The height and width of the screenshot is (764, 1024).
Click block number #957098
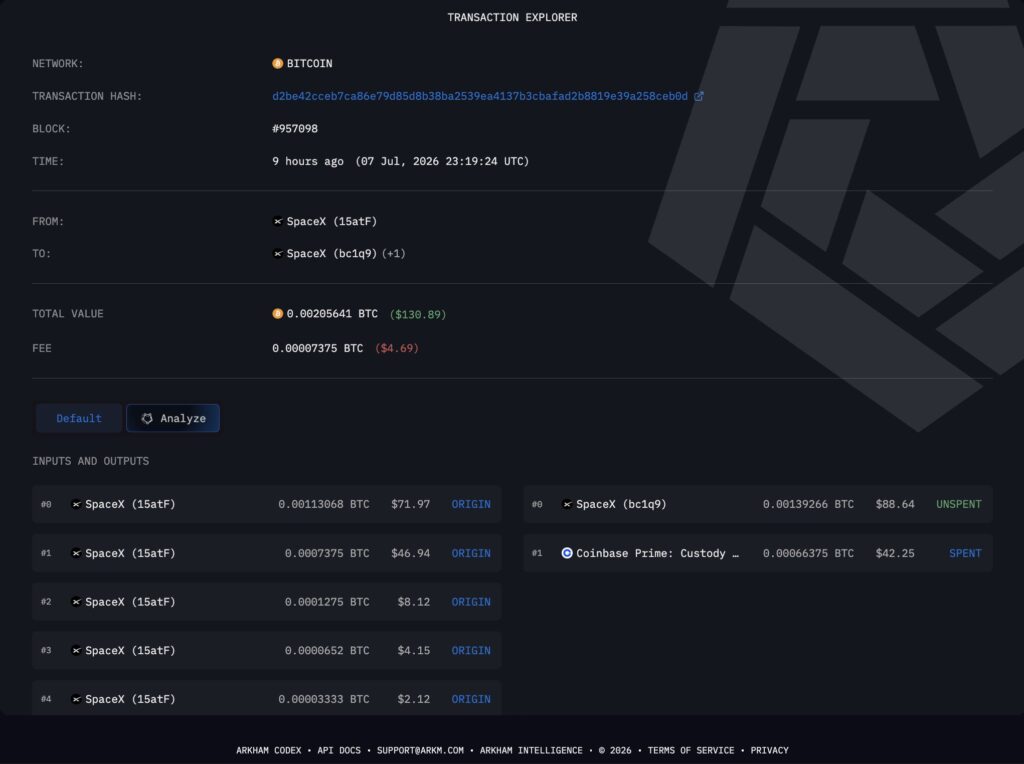295,129
